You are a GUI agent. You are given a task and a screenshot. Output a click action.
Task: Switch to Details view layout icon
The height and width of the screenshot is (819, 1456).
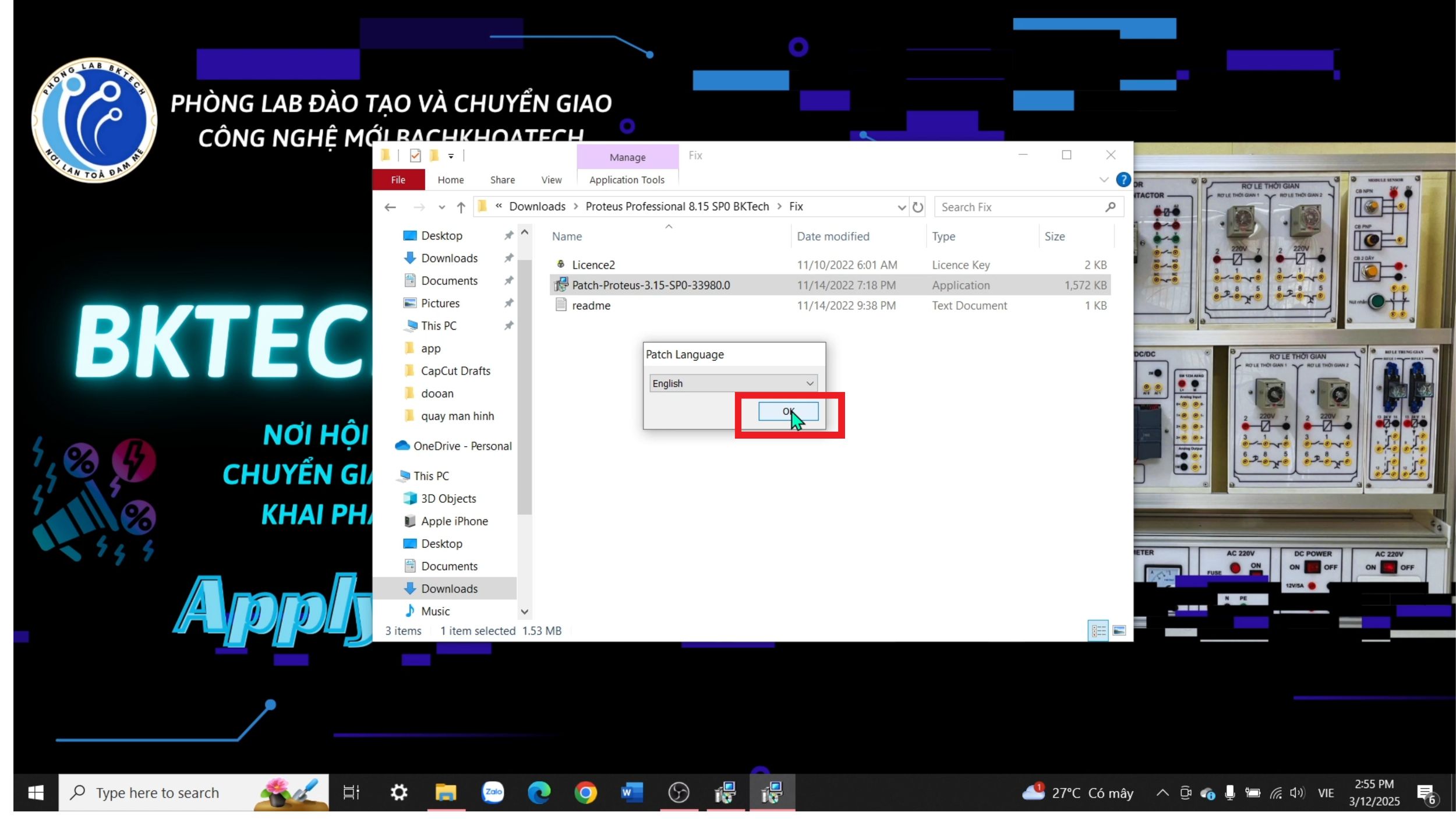click(1098, 631)
